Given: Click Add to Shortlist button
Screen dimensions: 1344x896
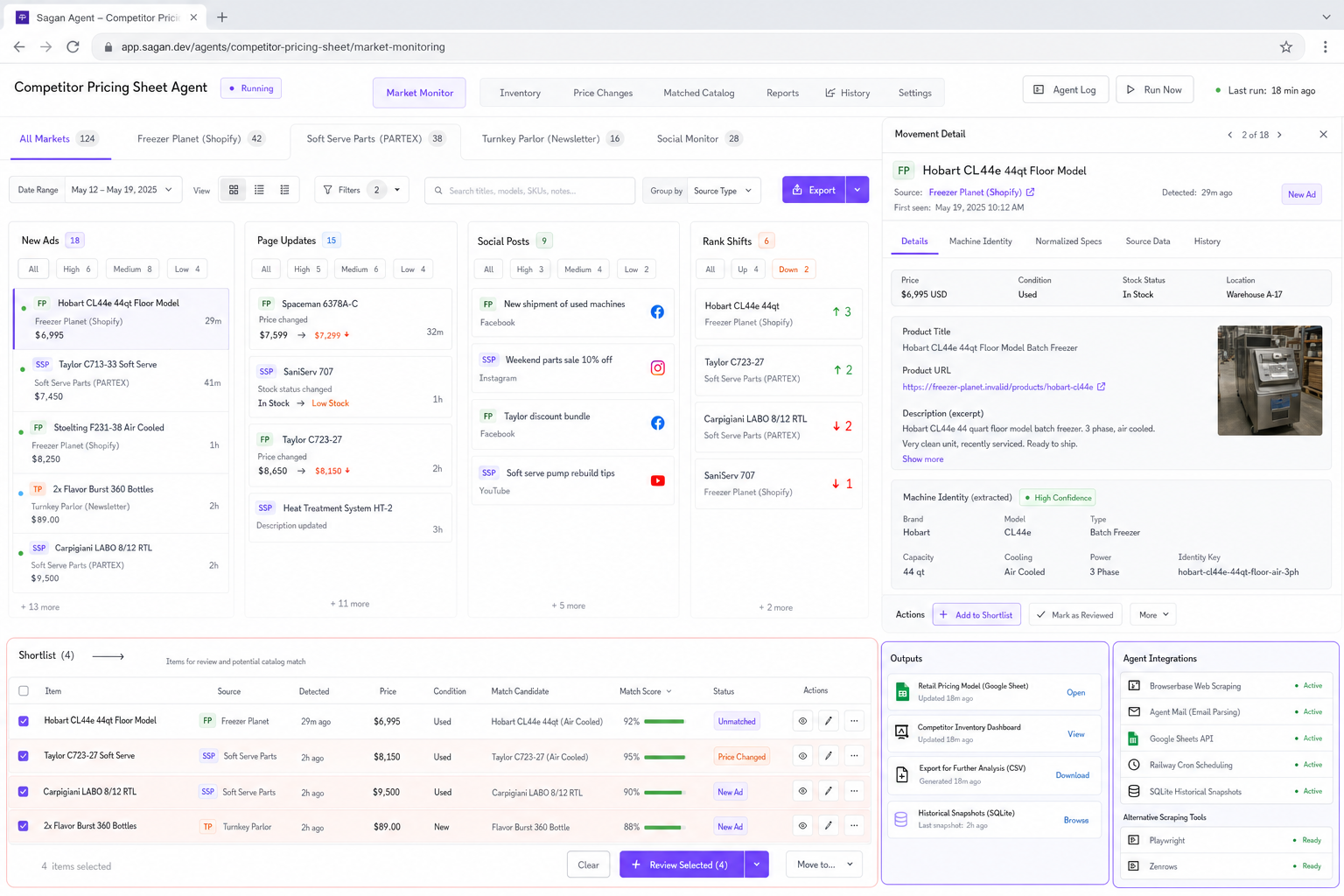Looking at the screenshot, I should 976,615.
